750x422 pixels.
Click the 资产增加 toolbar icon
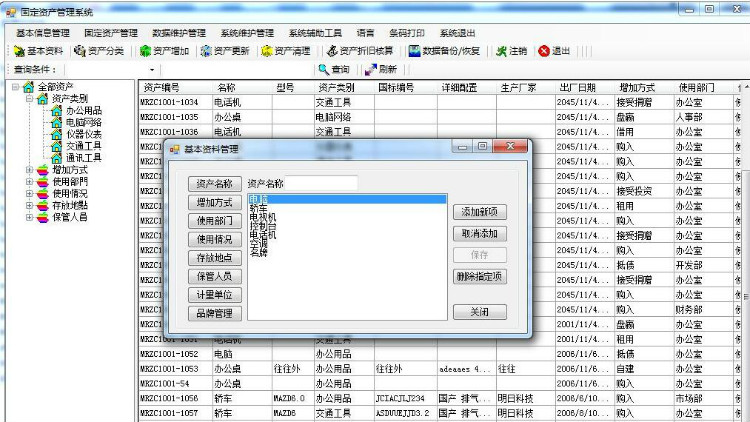tap(164, 51)
